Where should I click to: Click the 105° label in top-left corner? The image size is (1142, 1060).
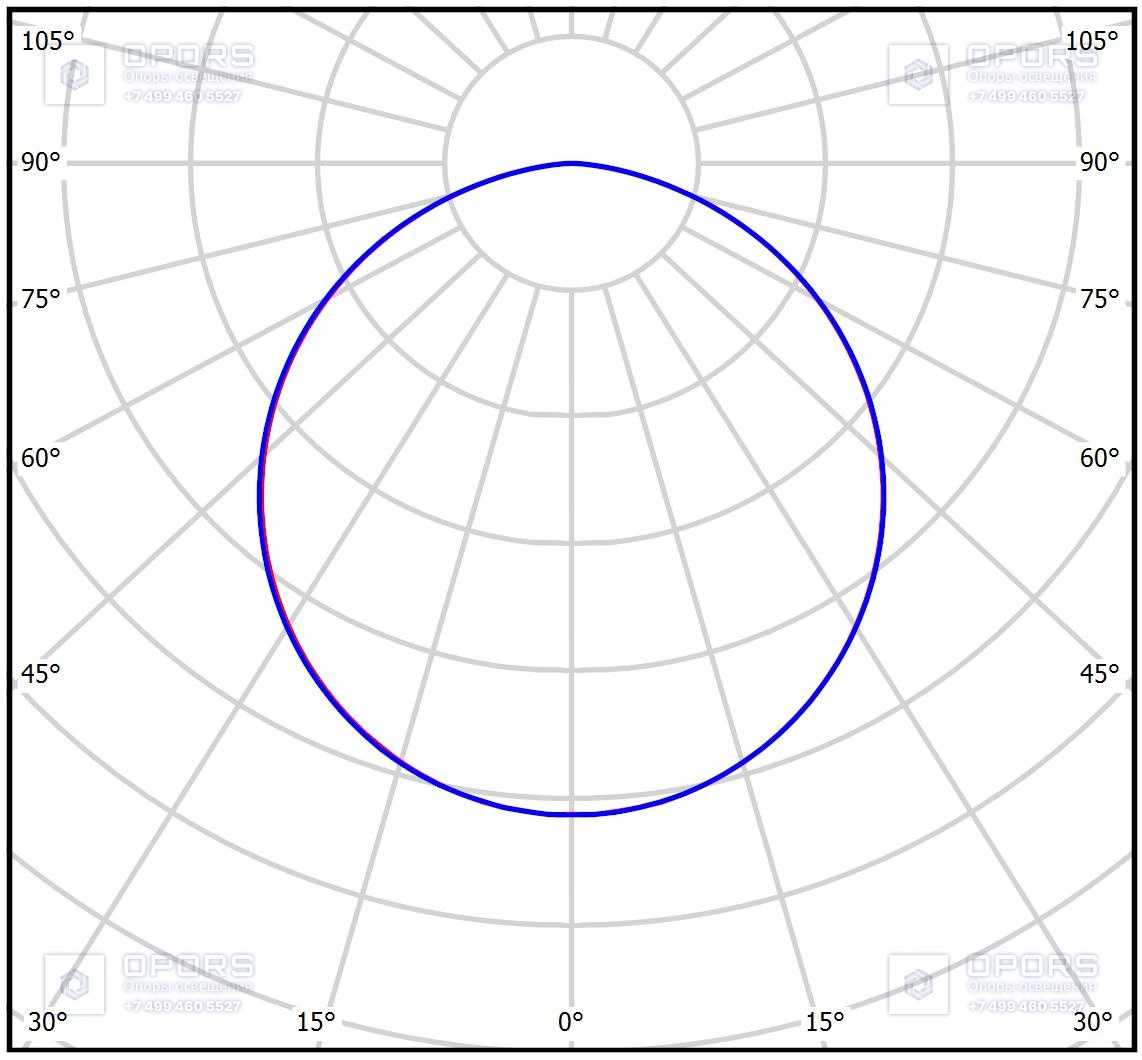pos(48,41)
